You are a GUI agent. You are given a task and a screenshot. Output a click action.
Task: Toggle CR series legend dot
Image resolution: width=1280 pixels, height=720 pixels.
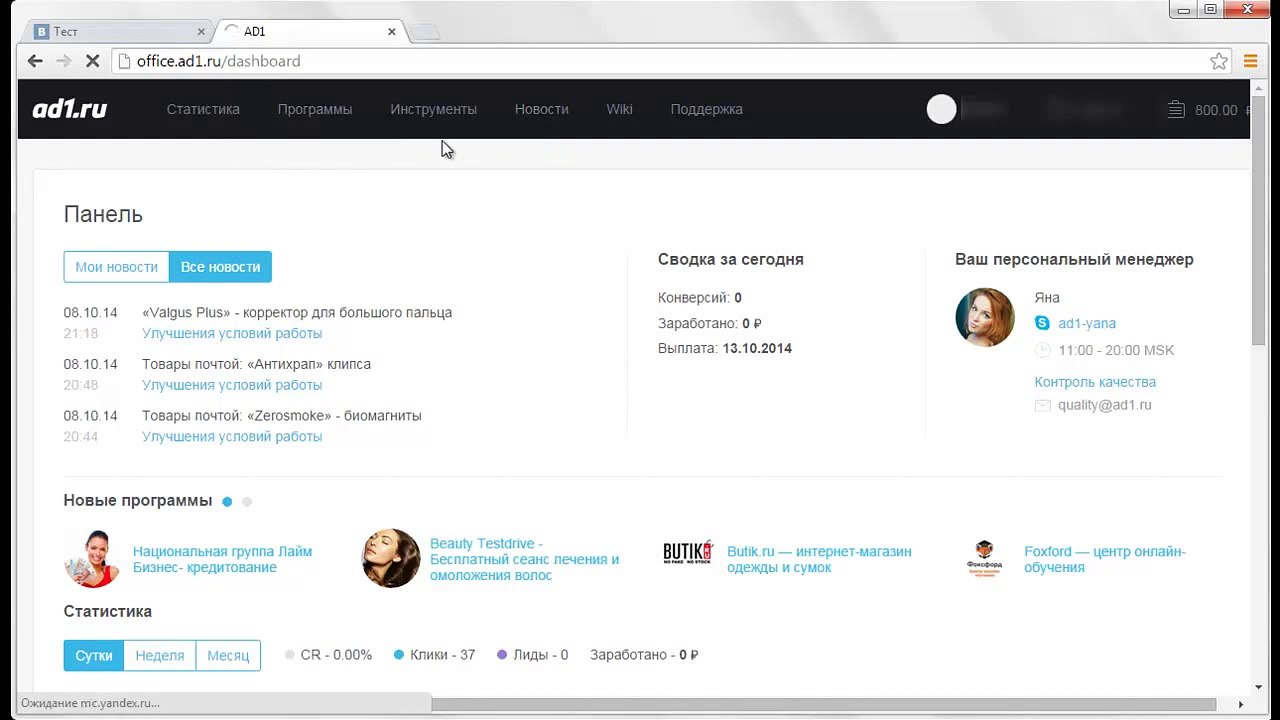(289, 655)
